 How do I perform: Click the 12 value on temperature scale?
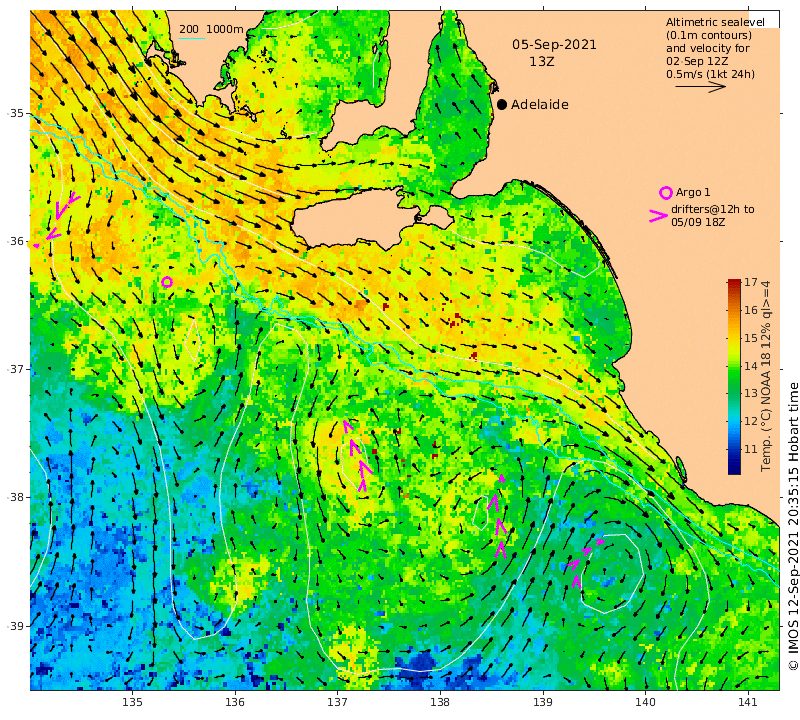(x=751, y=421)
